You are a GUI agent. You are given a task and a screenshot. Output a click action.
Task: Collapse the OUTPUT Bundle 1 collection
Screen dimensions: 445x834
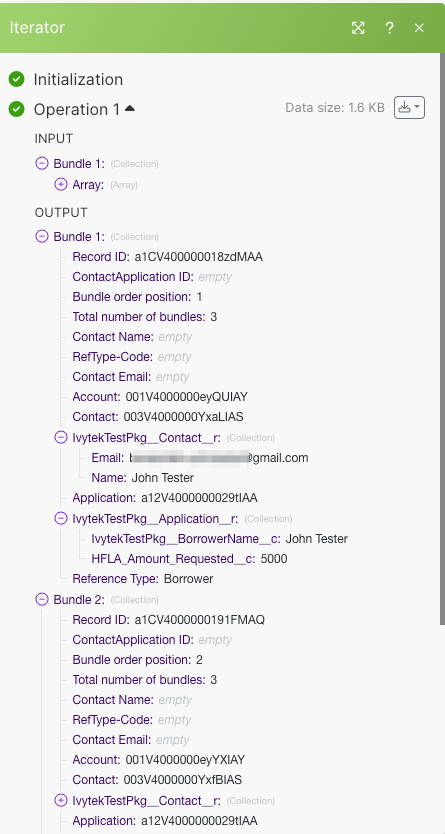pyautogui.click(x=41, y=236)
